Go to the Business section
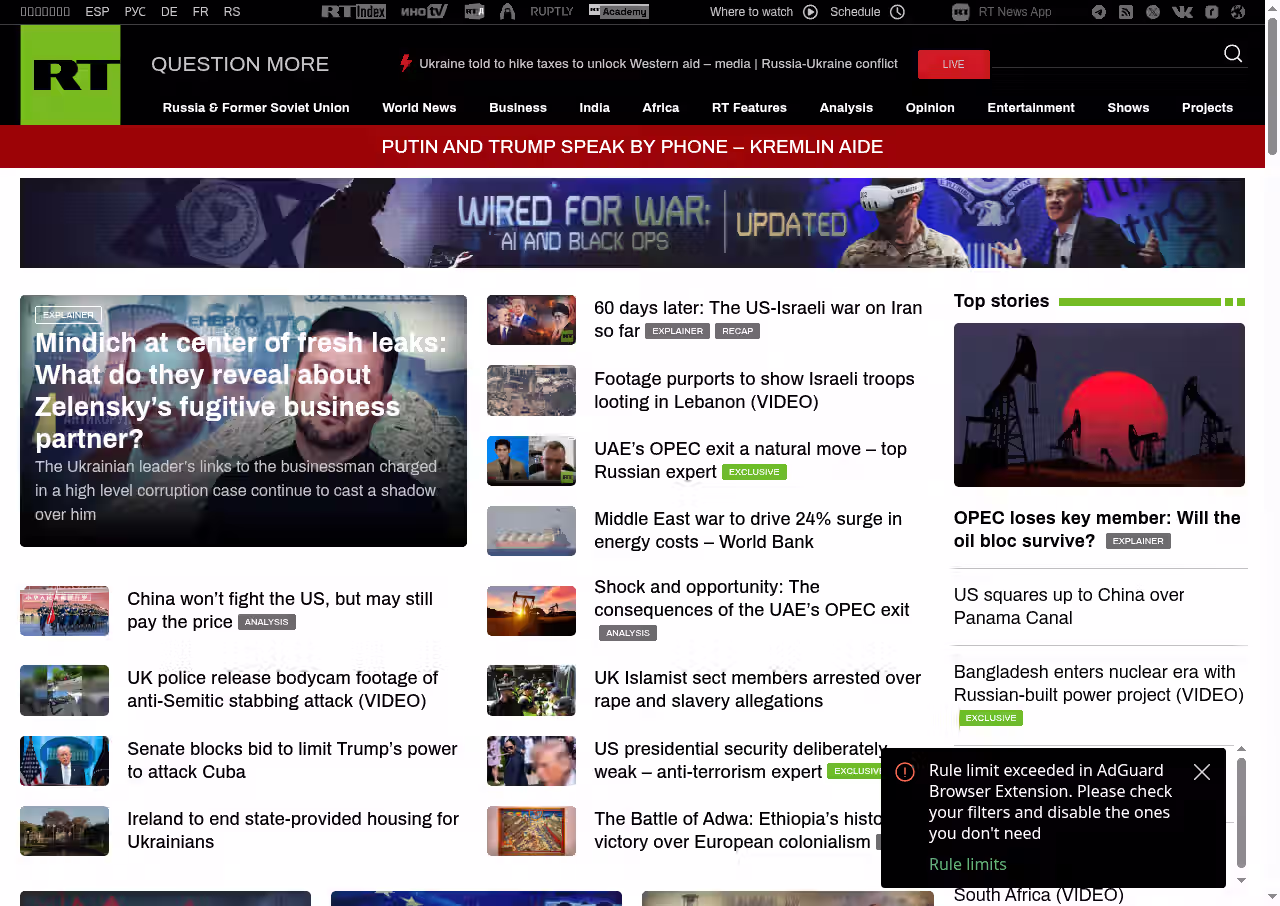The height and width of the screenshot is (906, 1280). (517, 108)
